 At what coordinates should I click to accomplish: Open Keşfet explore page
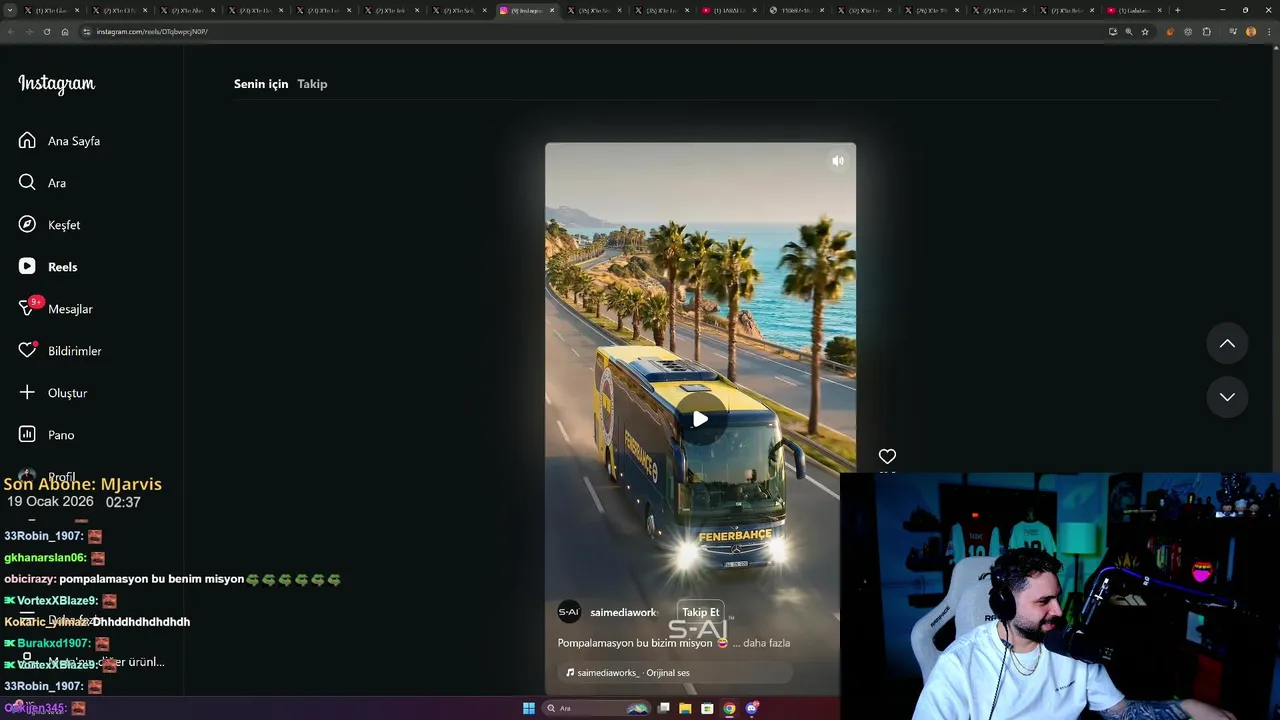tap(50, 225)
